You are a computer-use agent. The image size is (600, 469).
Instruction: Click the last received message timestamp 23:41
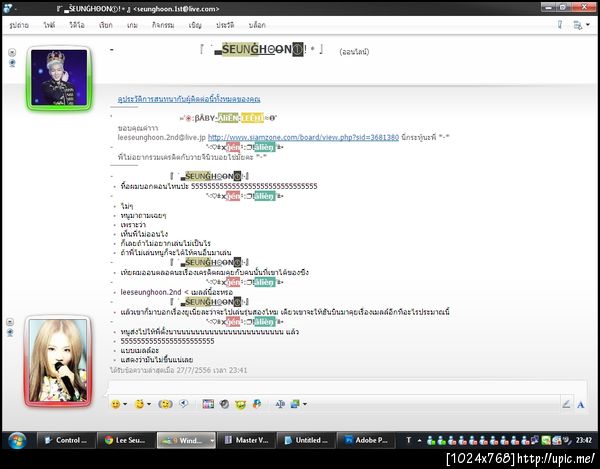[178, 370]
